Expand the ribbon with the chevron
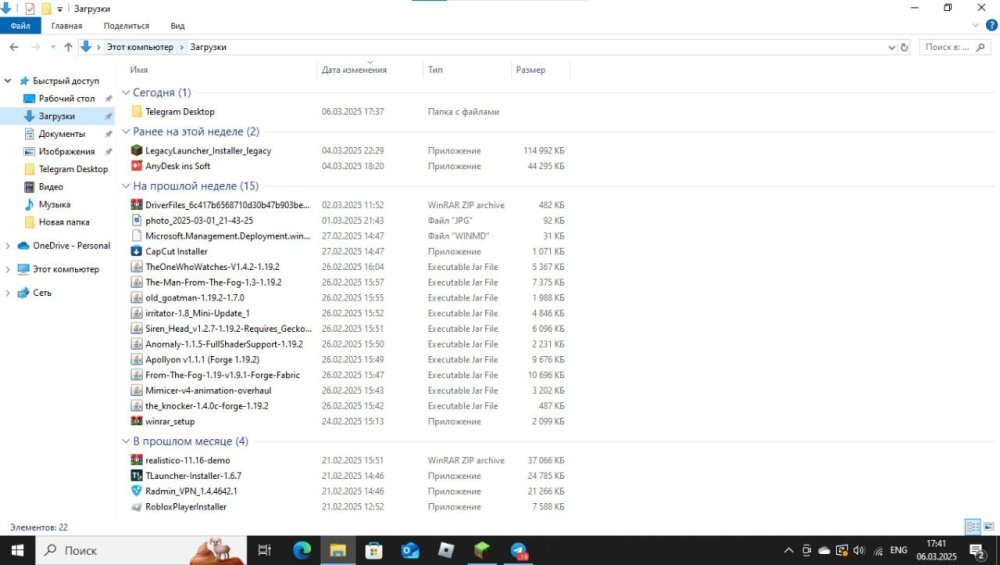 (x=975, y=26)
